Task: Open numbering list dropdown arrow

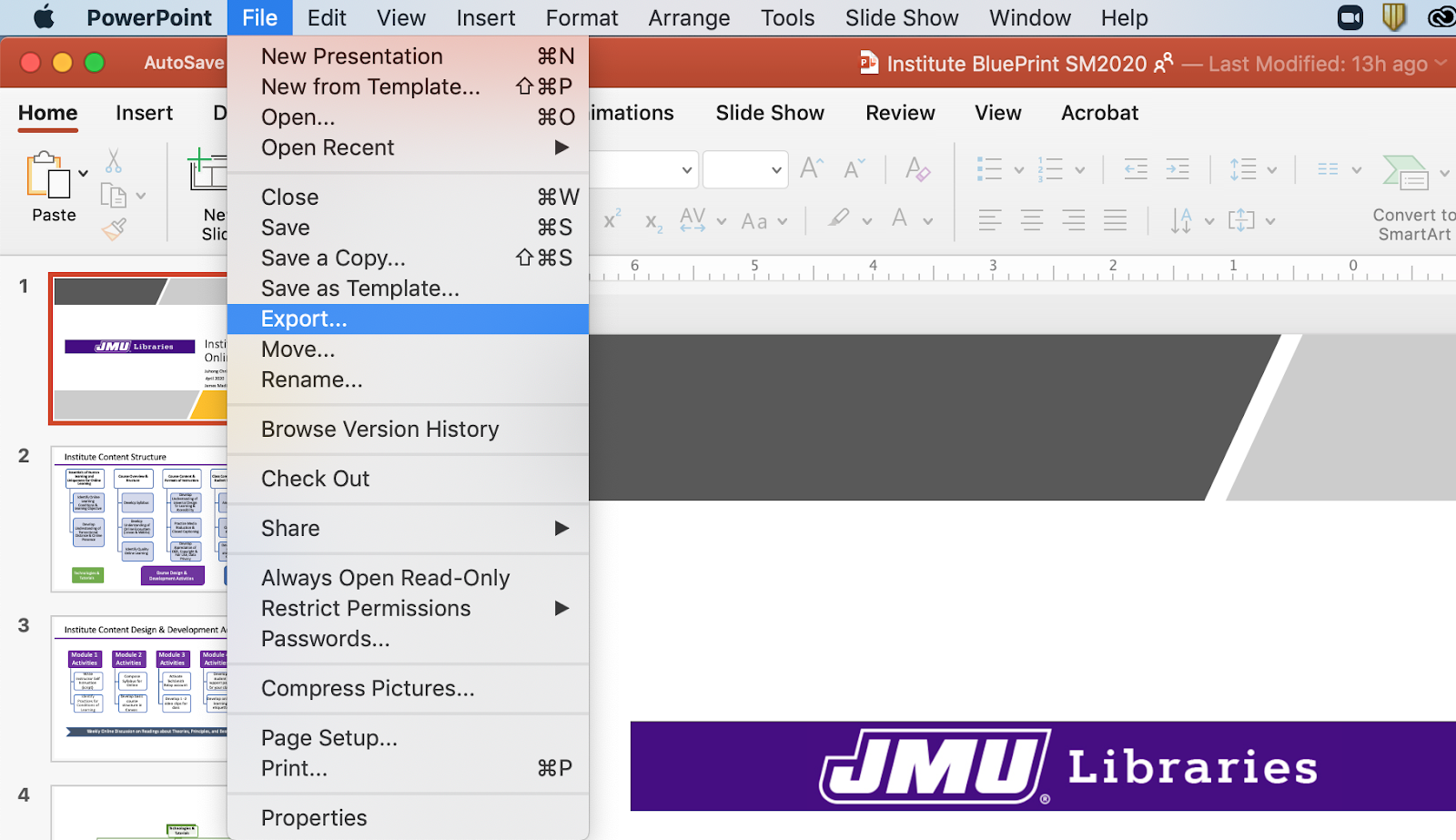Action: tap(1080, 170)
